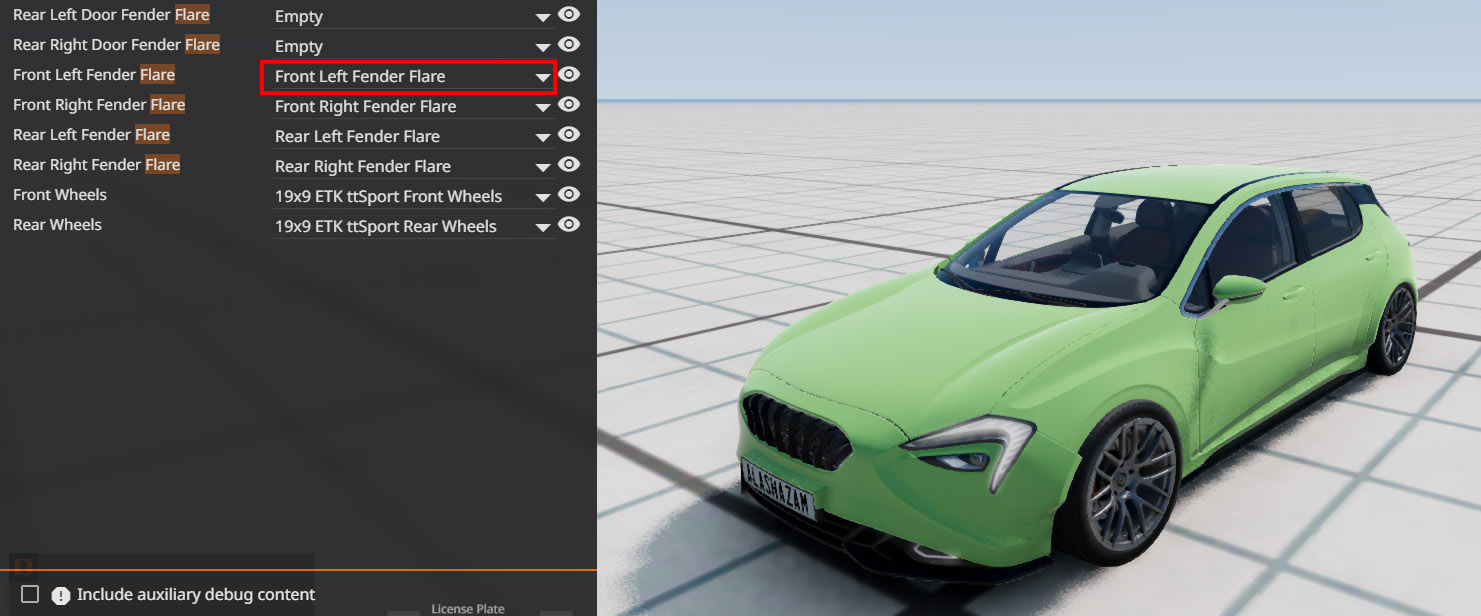The height and width of the screenshot is (616, 1481).
Task: Hide the Front Right Fender Flare part
Action: [x=569, y=105]
